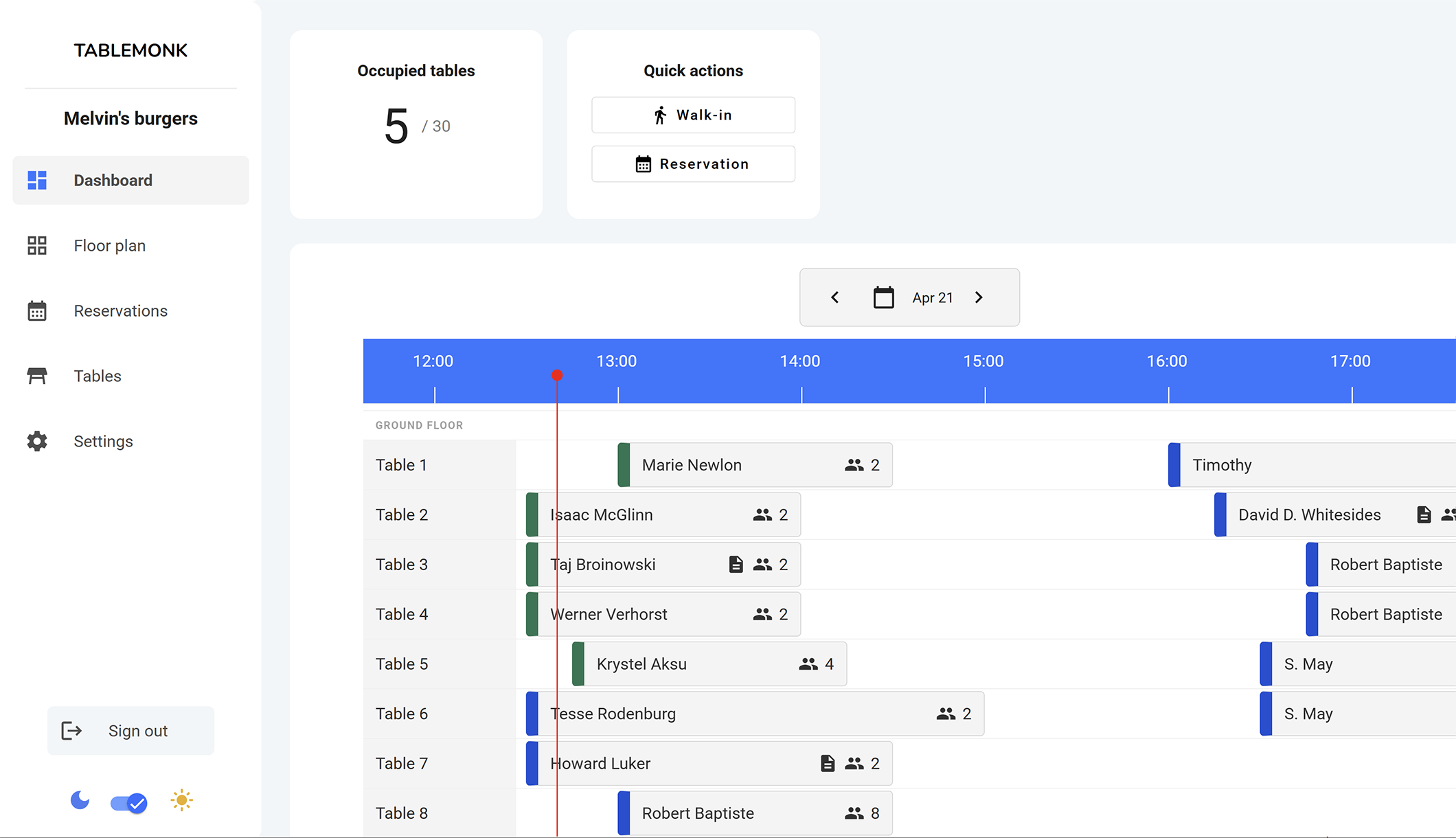
Task: Click the notes icon on Howard Luker's booking
Action: 828,763
